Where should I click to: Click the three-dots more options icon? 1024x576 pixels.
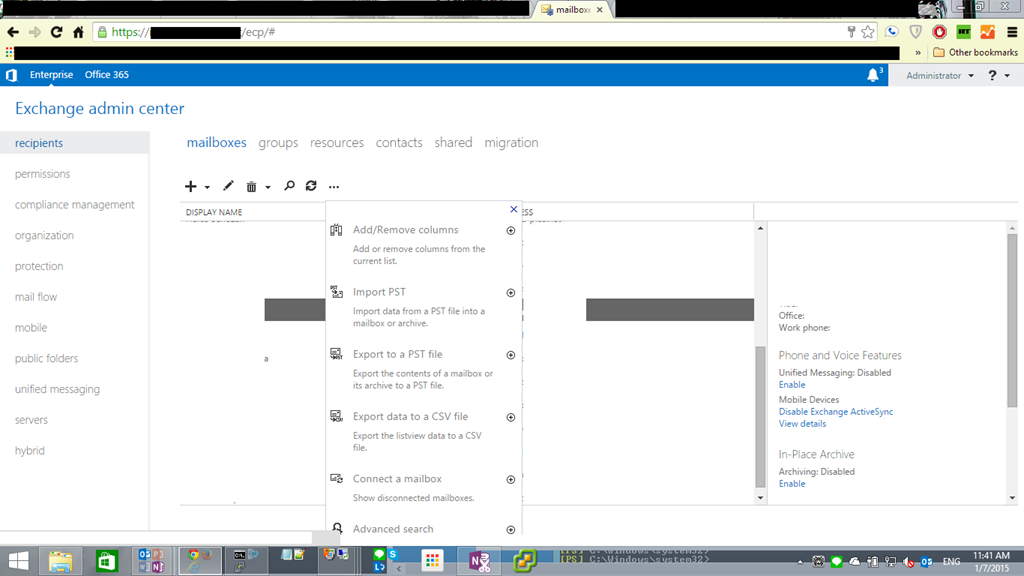tap(334, 187)
